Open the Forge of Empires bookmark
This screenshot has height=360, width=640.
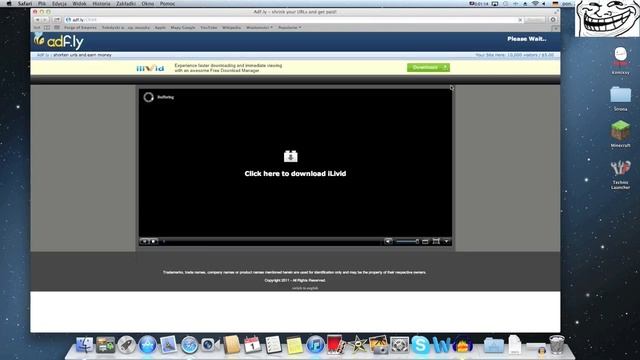tap(80, 27)
